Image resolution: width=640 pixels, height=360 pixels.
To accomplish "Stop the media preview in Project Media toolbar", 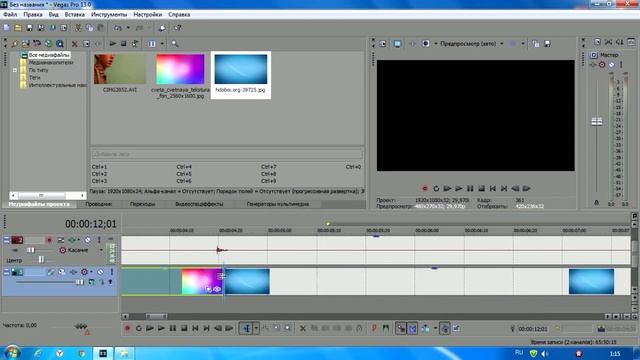I will click(x=123, y=44).
